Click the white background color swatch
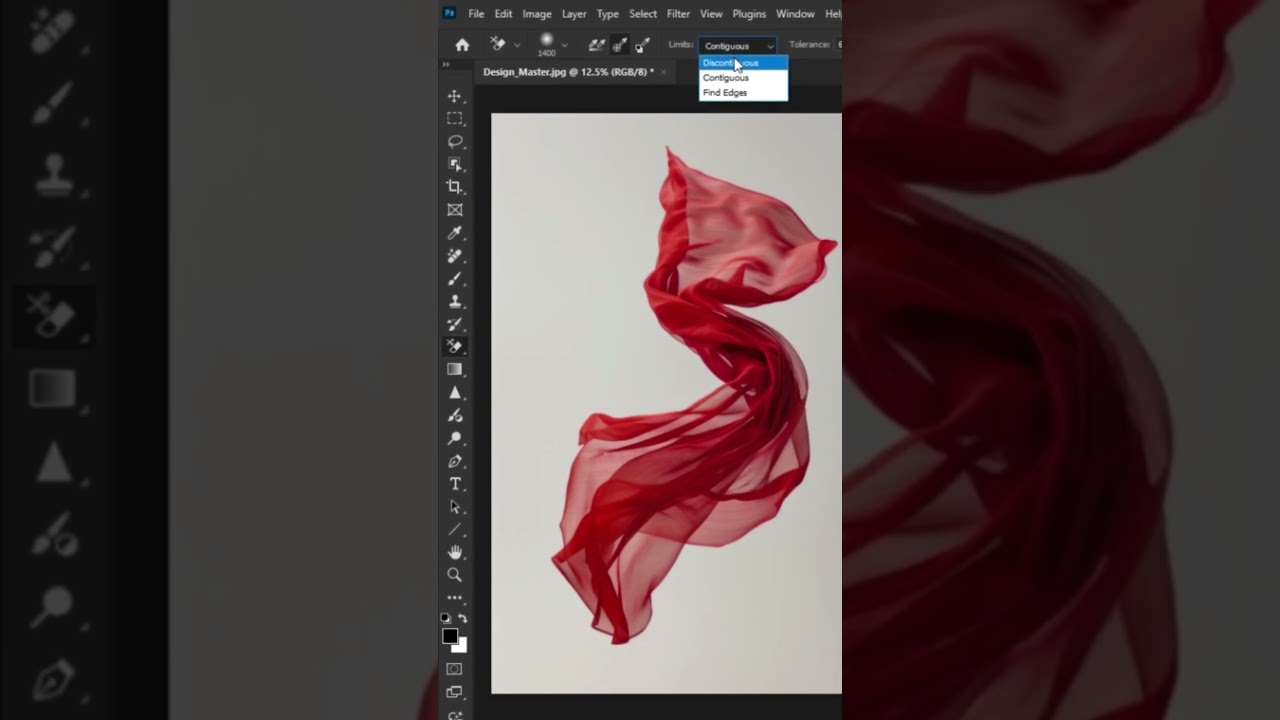The width and height of the screenshot is (1280, 720). pos(460,646)
